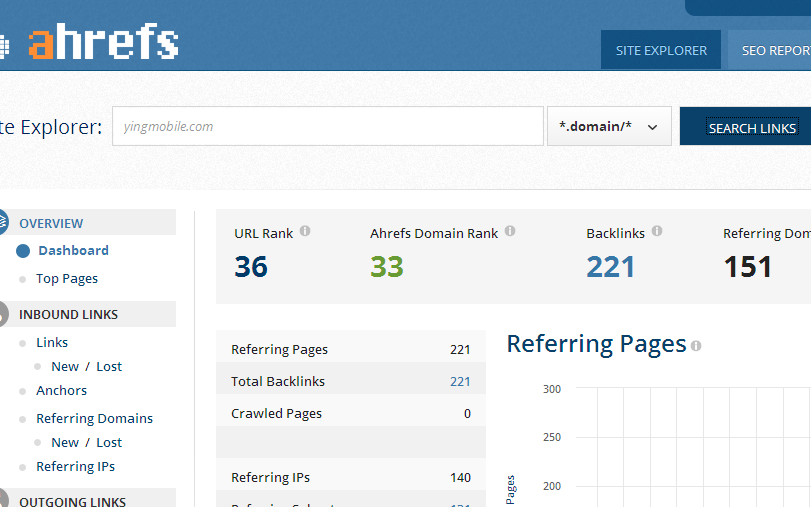811x507 pixels.
Task: Click the info icon beside Referring Pages heading
Action: 696,346
